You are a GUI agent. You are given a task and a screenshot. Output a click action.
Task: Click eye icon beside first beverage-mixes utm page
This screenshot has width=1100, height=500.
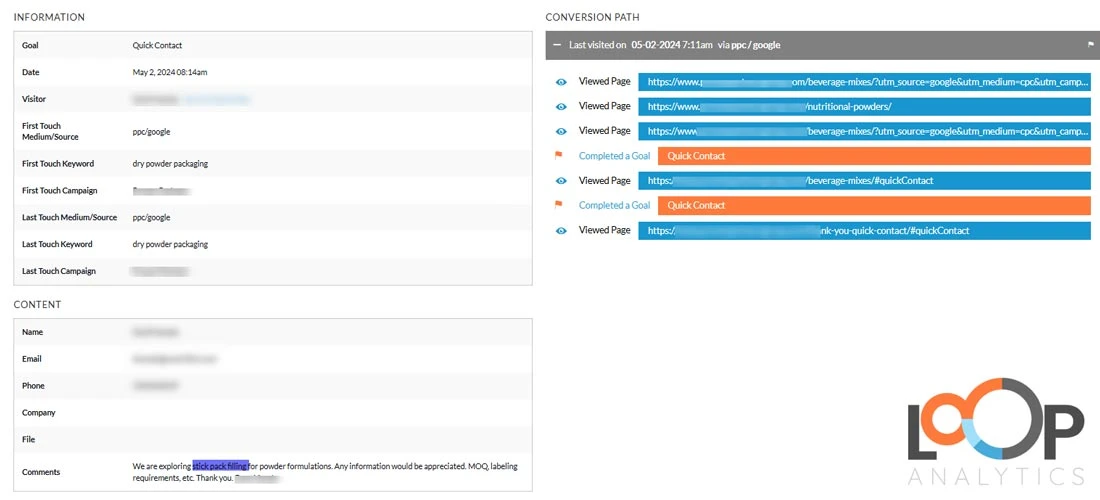tap(561, 82)
